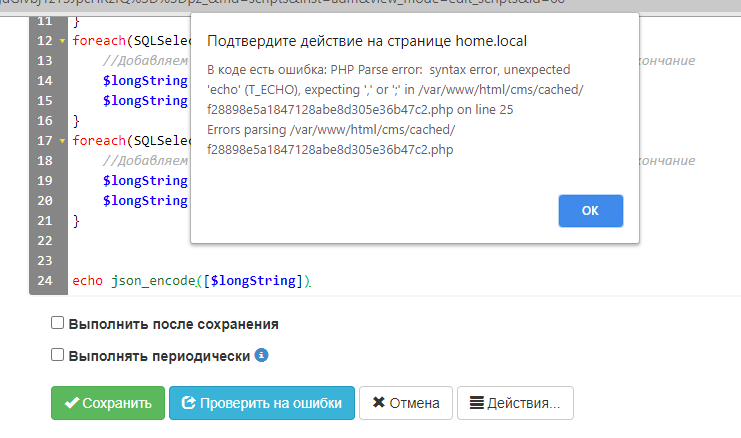This screenshot has height=438, width=741.
Task: Collapse the foreach block at line 17
Action: 63,141
